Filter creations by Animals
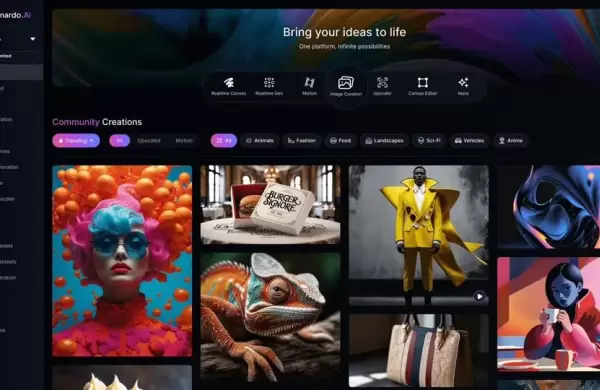The height and width of the screenshot is (390, 600). click(x=260, y=140)
